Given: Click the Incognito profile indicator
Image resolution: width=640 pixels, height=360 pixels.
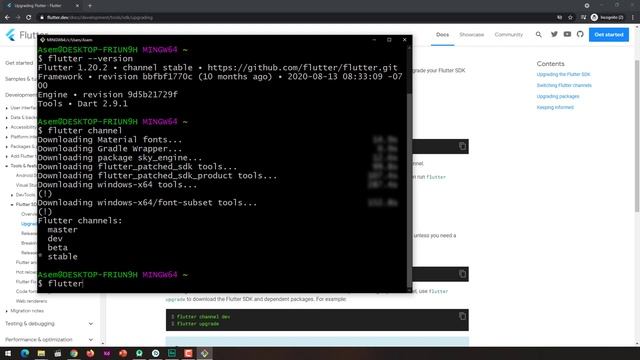Looking at the screenshot, I should (x=607, y=18).
